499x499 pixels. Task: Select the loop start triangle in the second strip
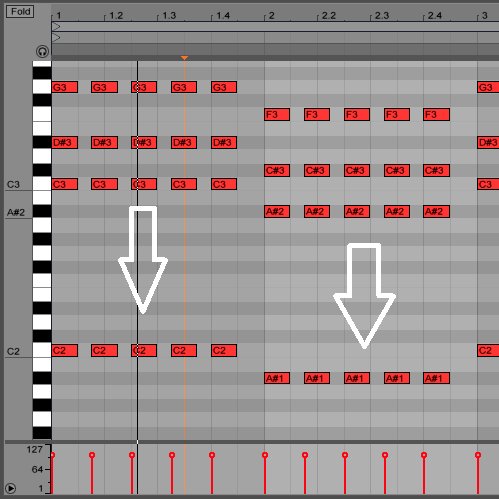[56, 37]
